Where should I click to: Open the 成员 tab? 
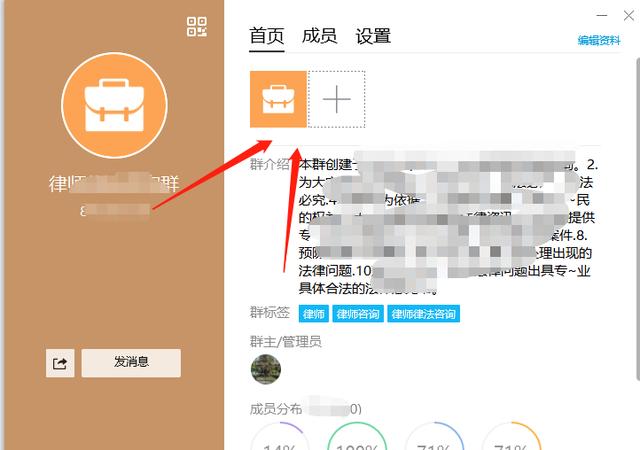click(x=320, y=36)
